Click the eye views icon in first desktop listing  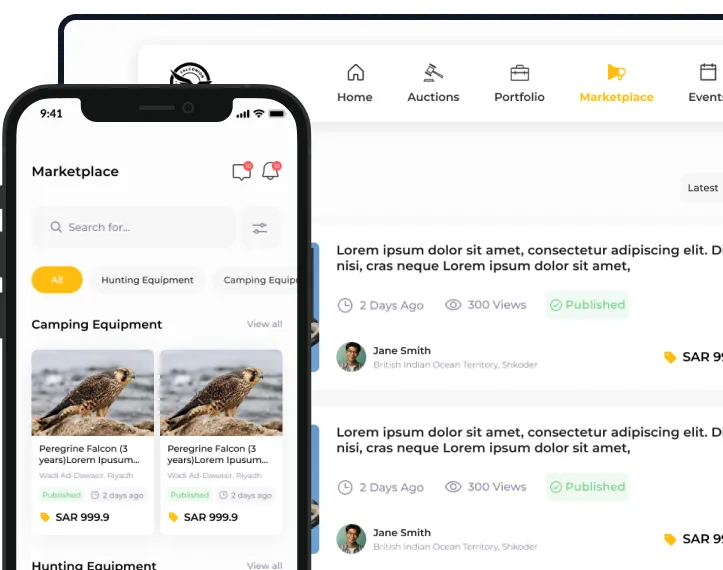click(x=453, y=305)
